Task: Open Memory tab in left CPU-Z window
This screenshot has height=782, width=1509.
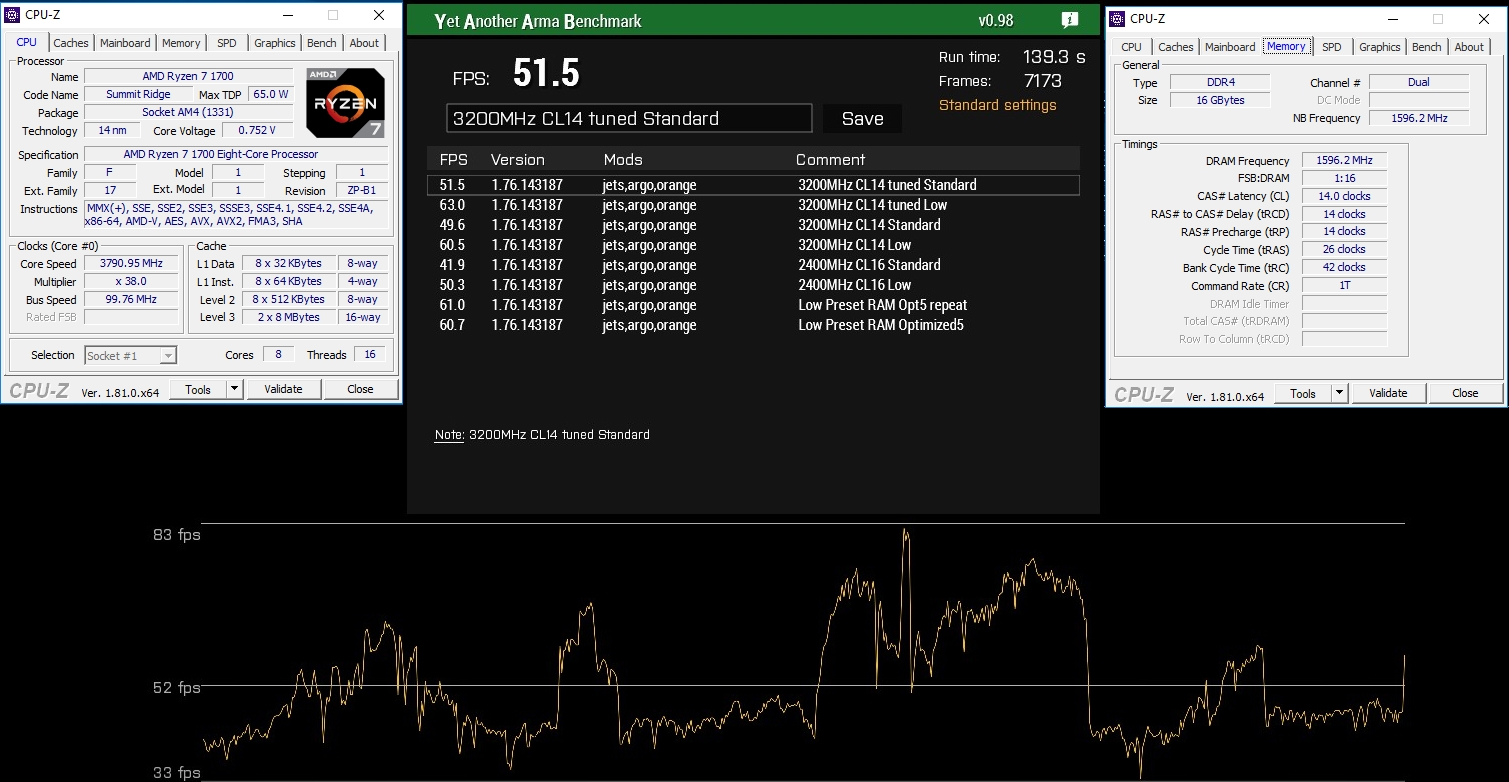Action: click(x=181, y=43)
